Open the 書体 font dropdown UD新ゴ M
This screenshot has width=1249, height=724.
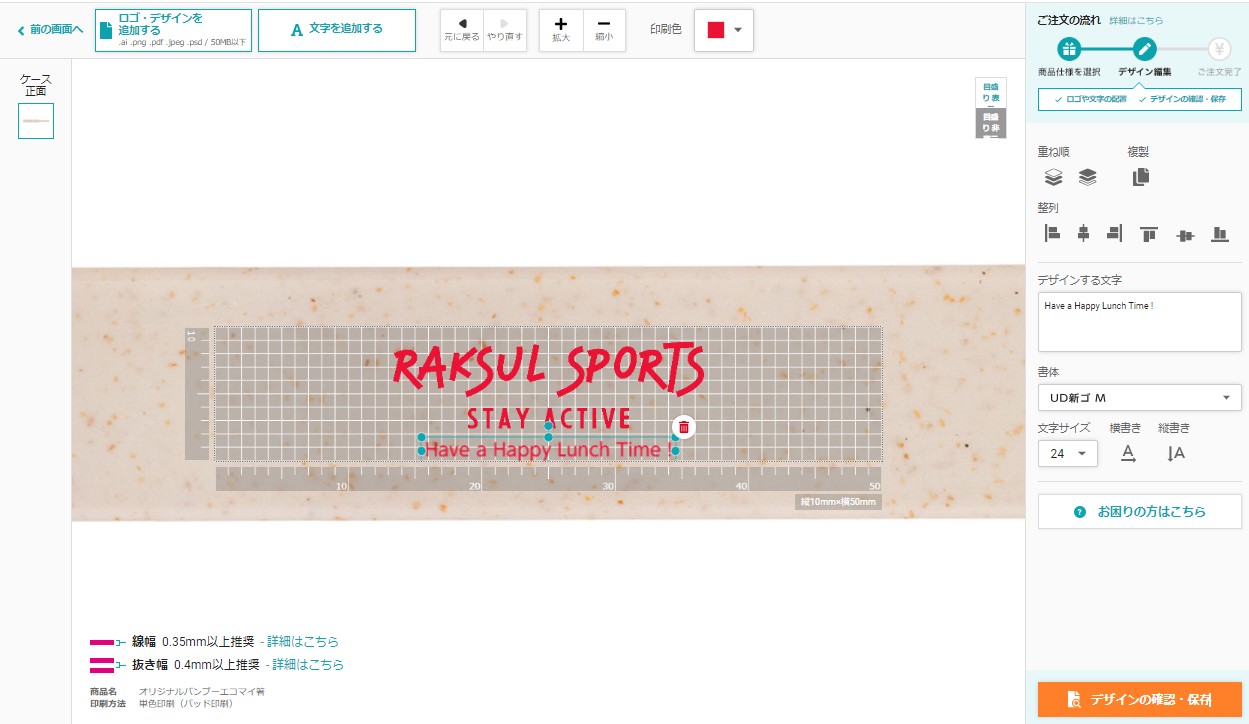coord(1140,398)
